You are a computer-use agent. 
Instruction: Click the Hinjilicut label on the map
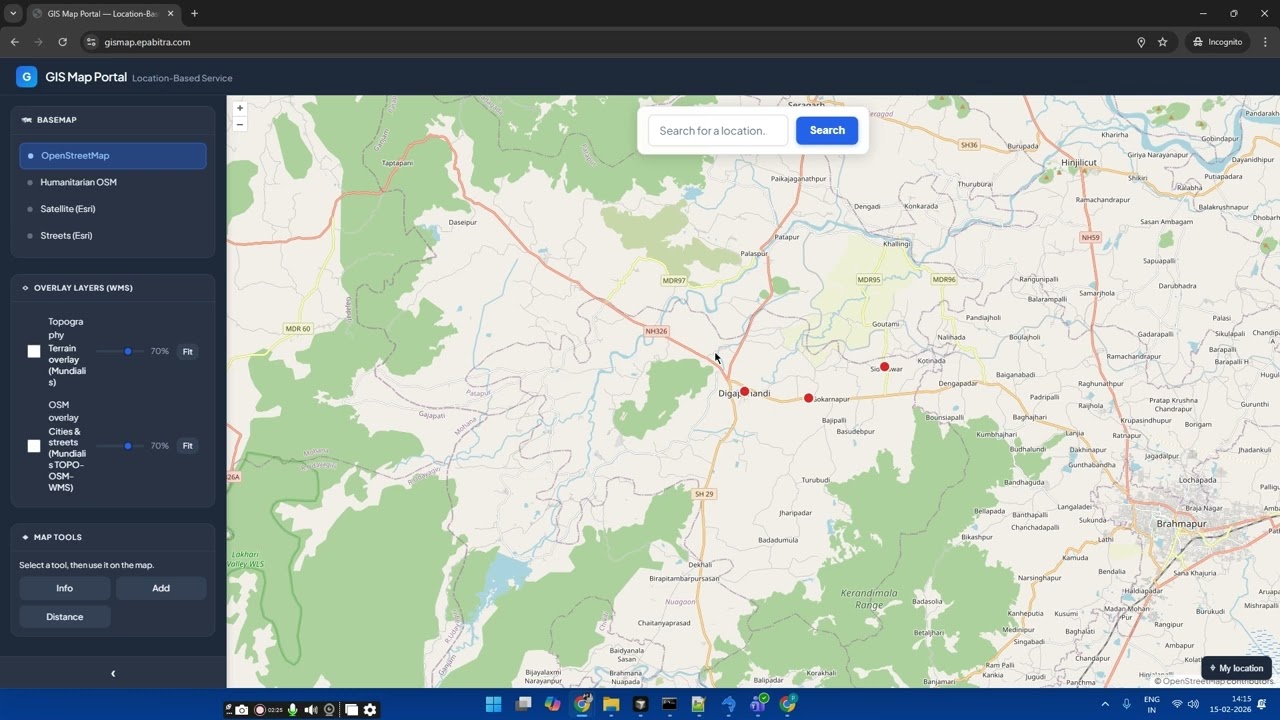coord(1079,162)
